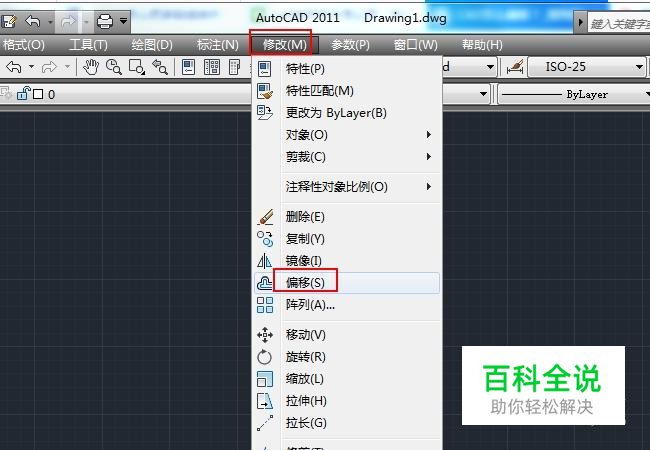Click the dimension style icon
The height and width of the screenshot is (450, 650).
(x=515, y=68)
